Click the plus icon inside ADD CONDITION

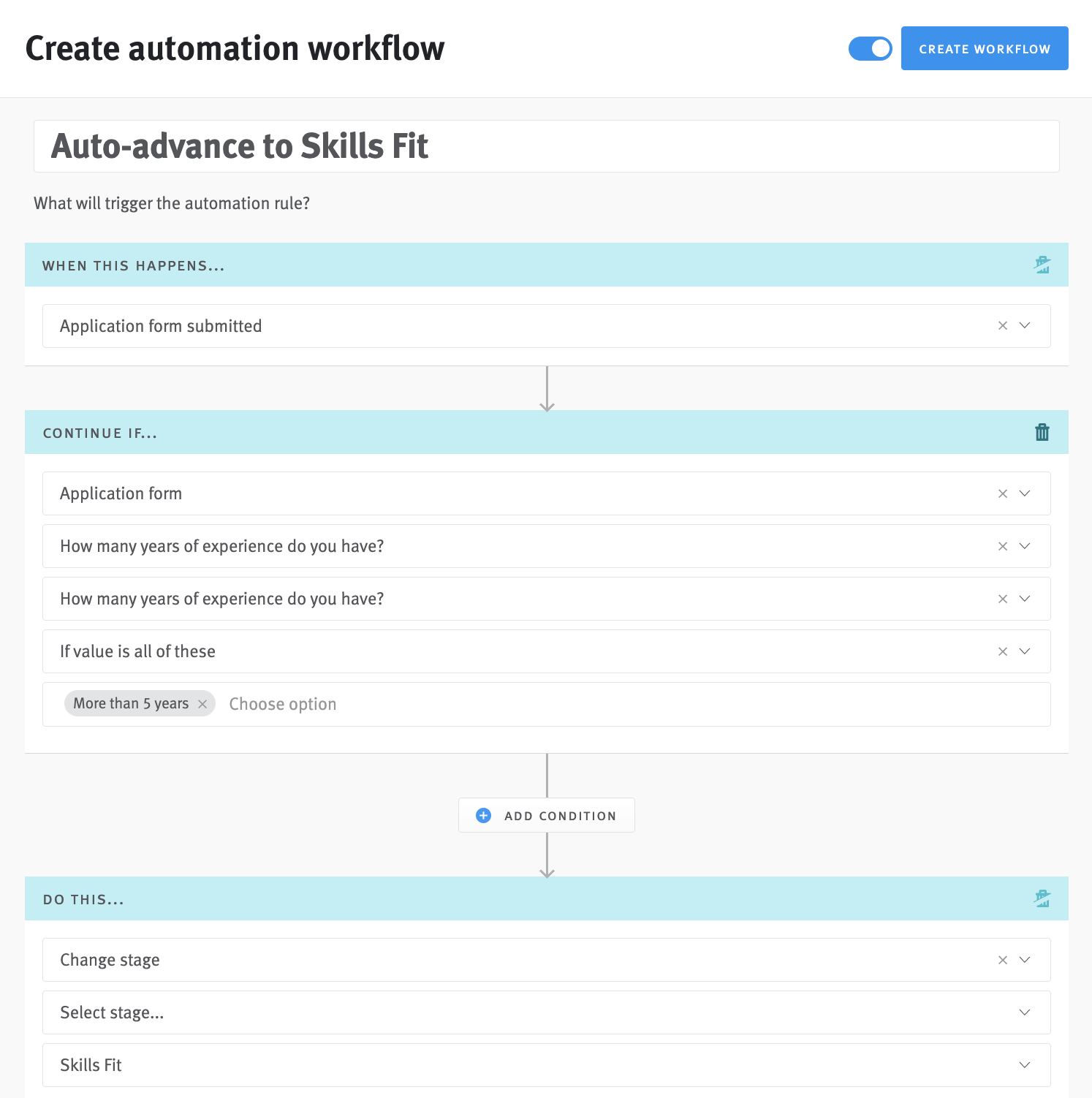(x=482, y=815)
